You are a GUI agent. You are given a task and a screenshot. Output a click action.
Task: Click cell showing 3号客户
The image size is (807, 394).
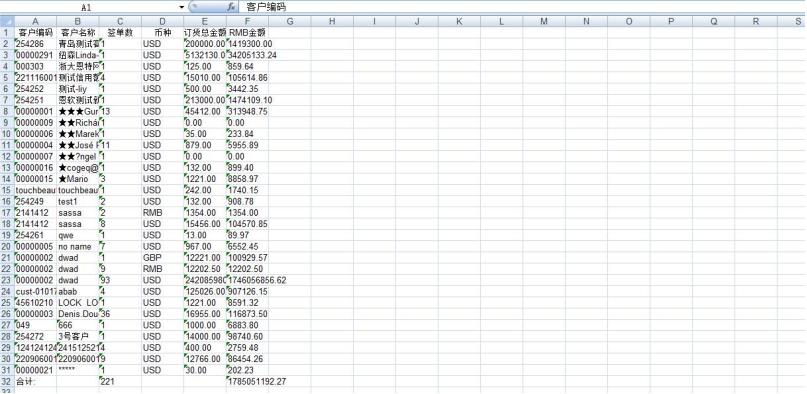[78, 337]
